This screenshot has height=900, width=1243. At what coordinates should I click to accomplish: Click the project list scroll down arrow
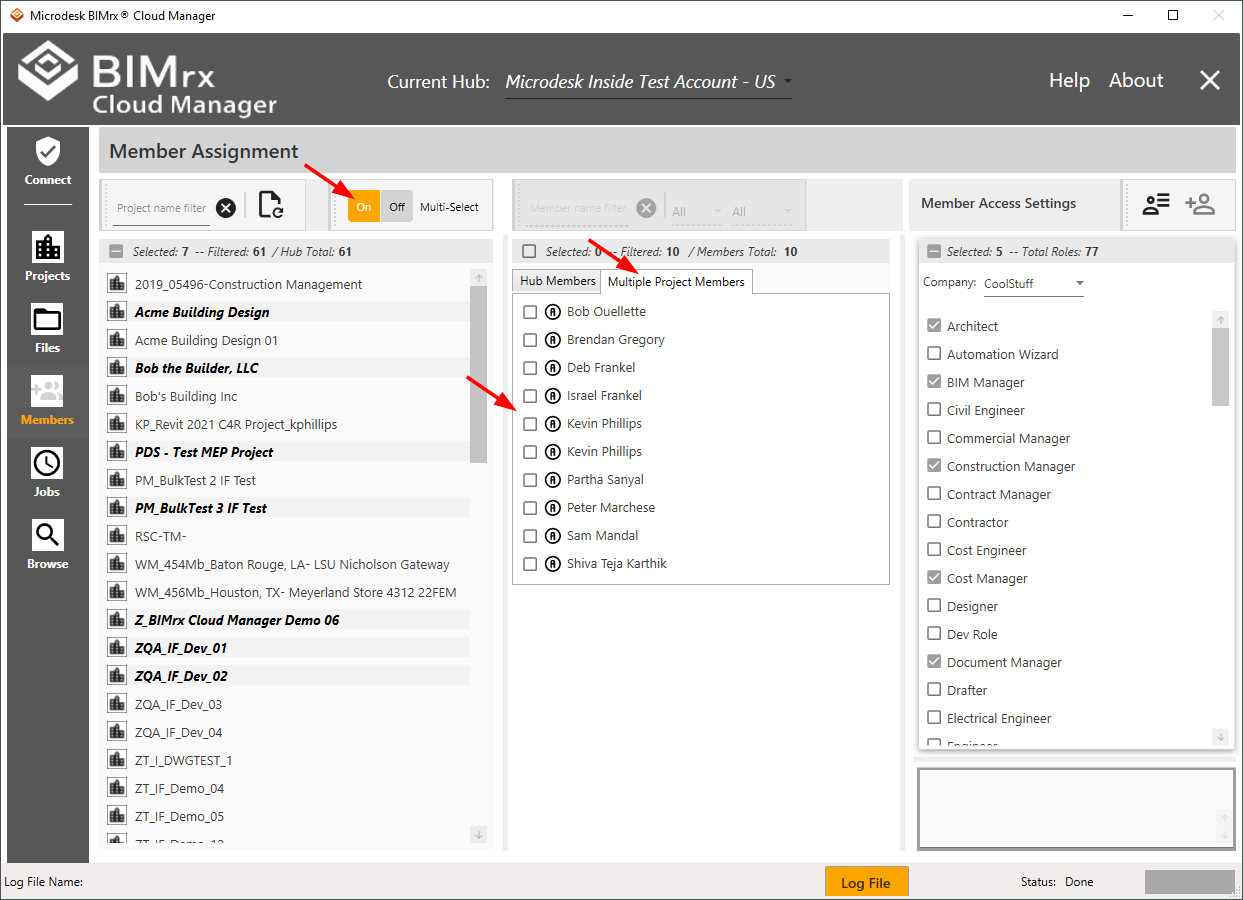point(478,834)
